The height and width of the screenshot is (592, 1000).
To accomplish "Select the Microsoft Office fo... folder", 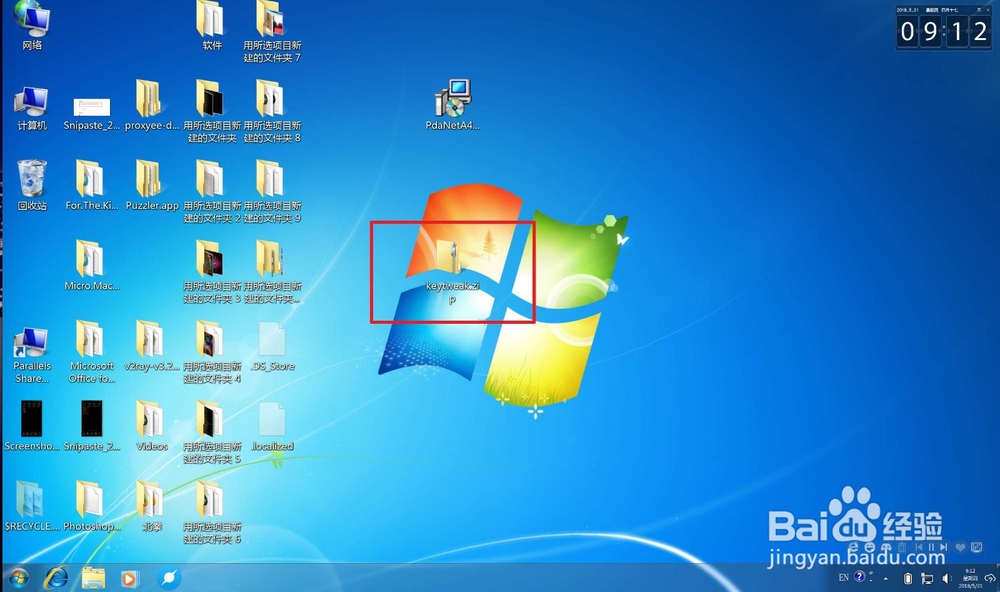I will [x=92, y=352].
